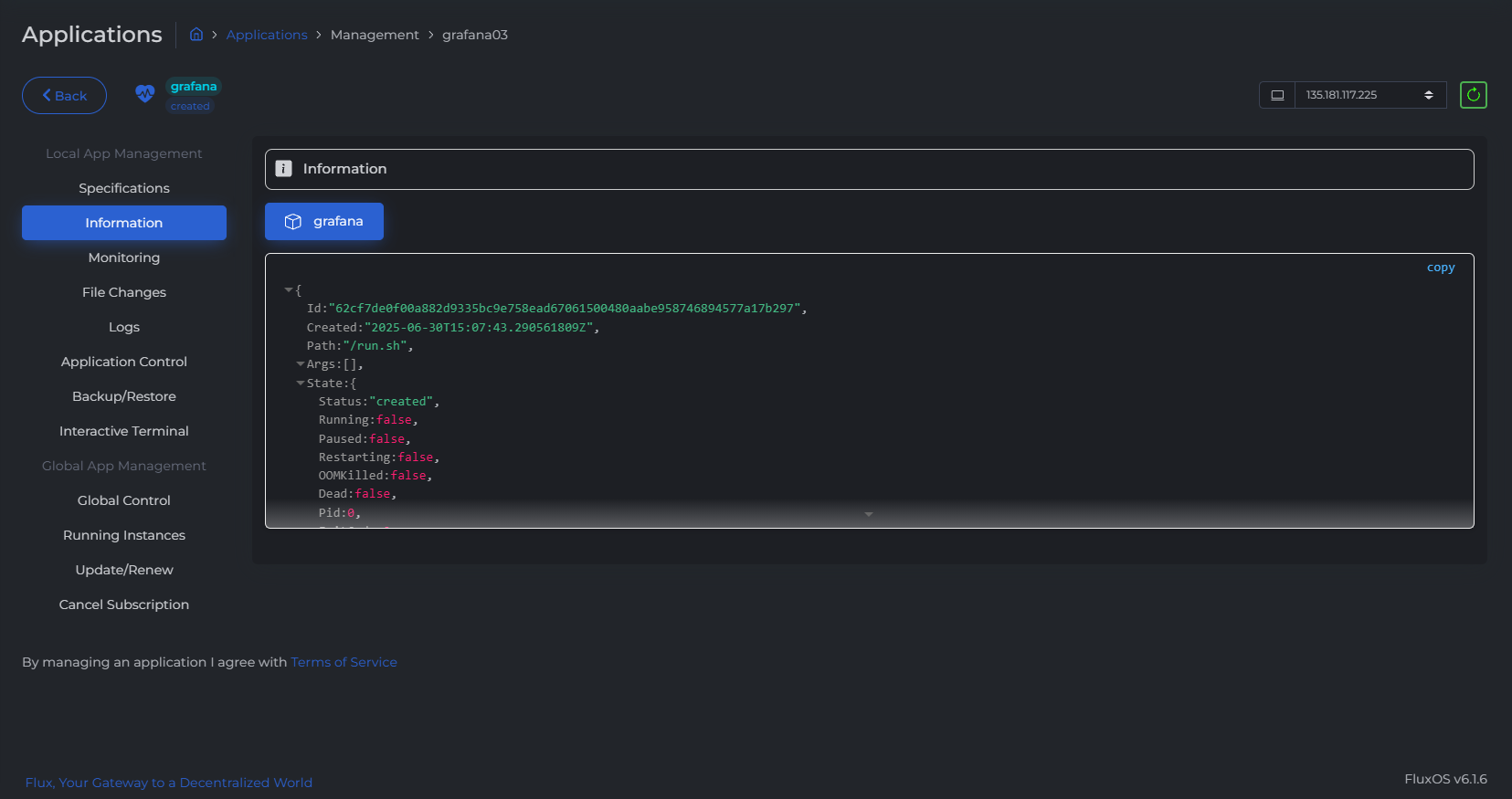Select the grafana component tab
The height and width of the screenshot is (799, 1512).
[324, 222]
